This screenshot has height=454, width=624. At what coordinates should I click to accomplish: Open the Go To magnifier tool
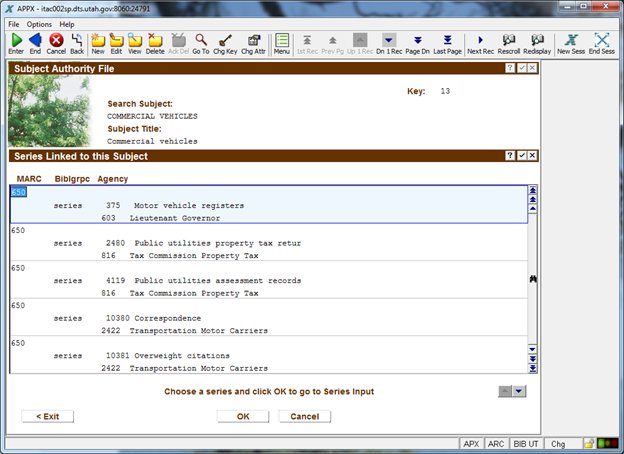pos(201,42)
